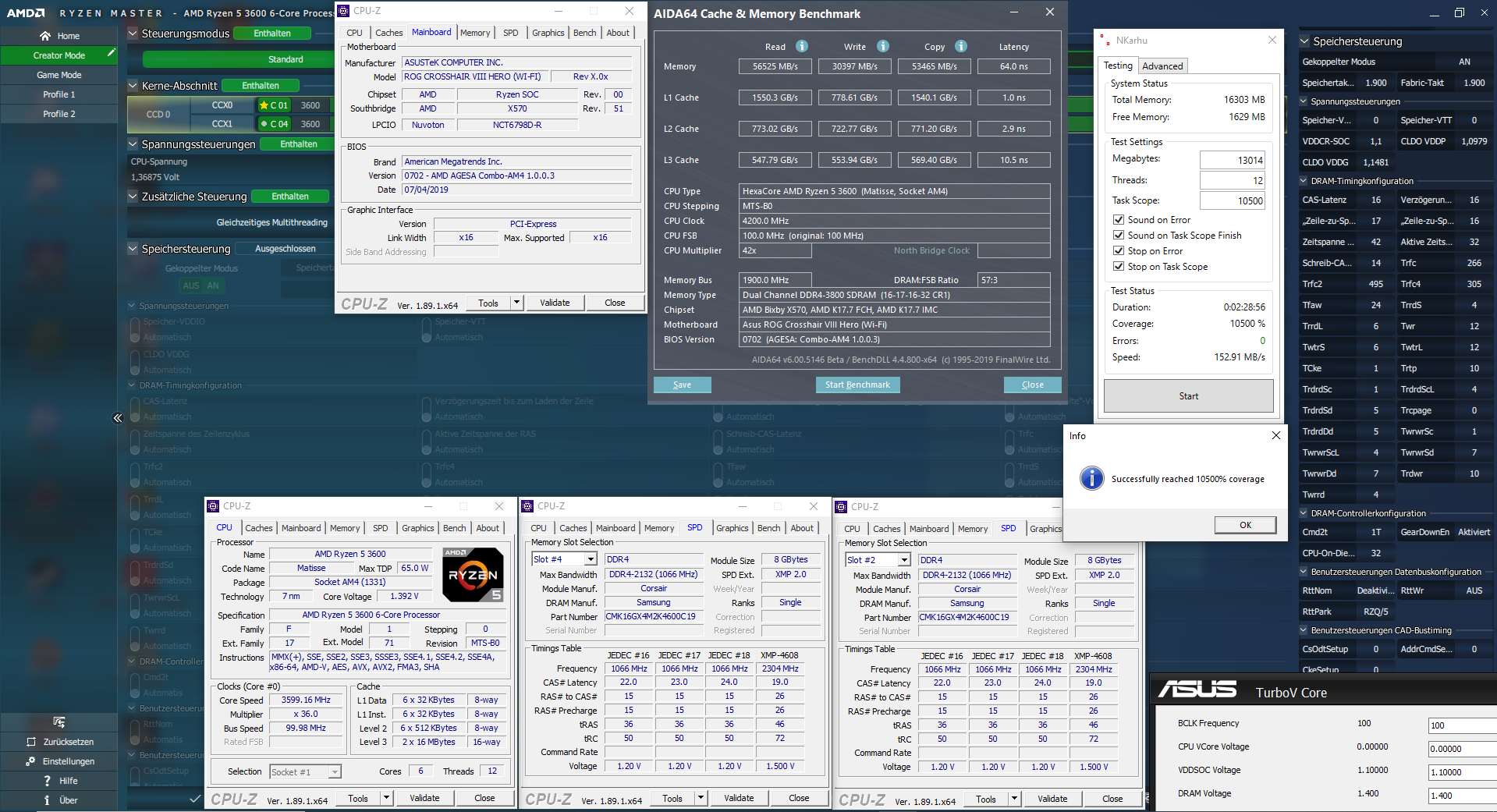Image resolution: width=1497 pixels, height=812 pixels.
Task: Click the Ryzen 5 logo in CPU-Z CPU tab
Action: [473, 575]
